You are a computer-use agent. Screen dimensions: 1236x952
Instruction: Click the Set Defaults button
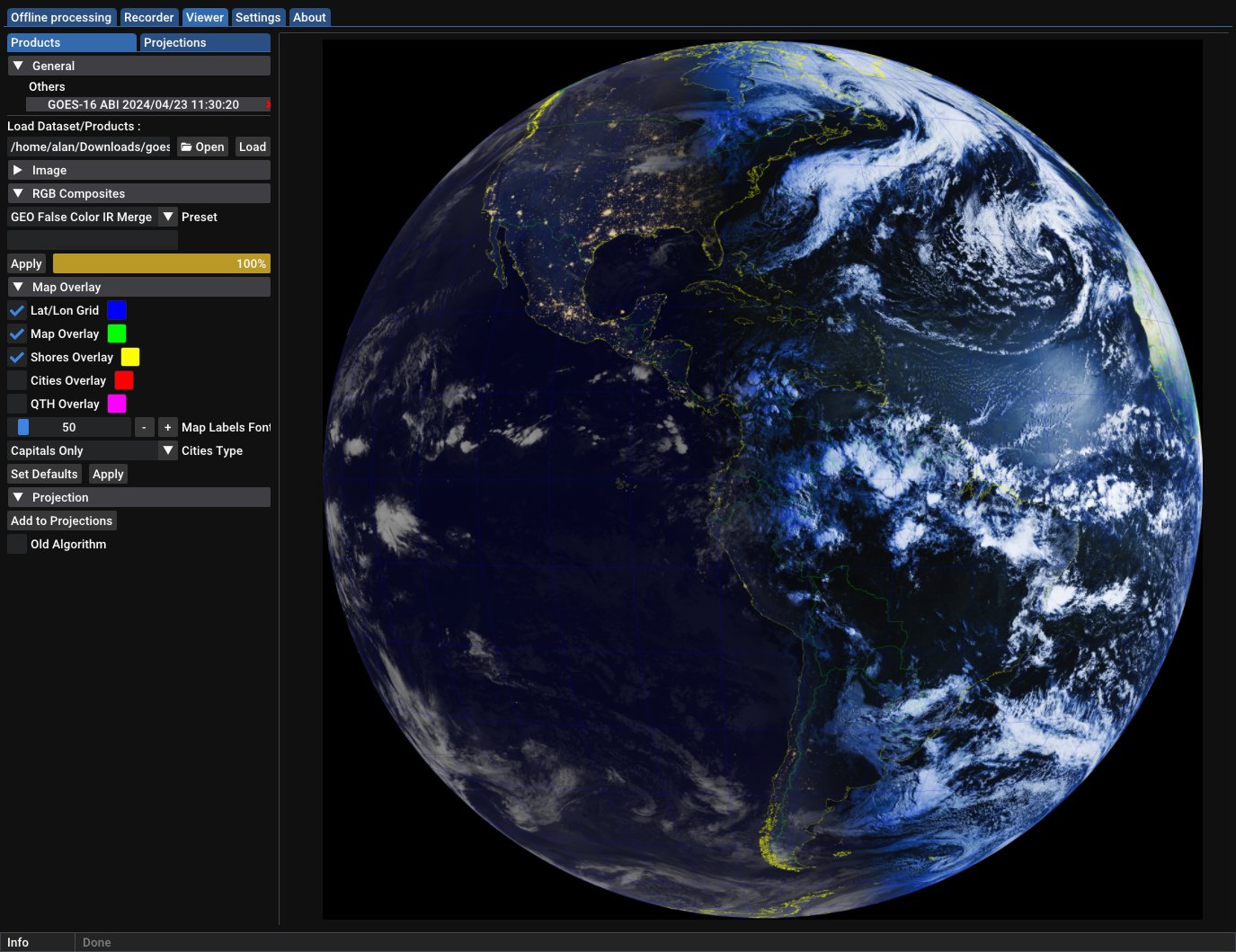coord(44,474)
